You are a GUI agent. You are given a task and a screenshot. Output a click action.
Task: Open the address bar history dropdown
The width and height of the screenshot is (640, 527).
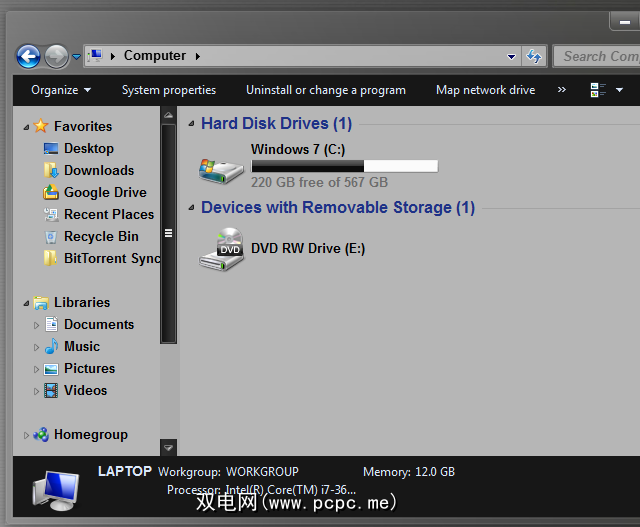[511, 56]
